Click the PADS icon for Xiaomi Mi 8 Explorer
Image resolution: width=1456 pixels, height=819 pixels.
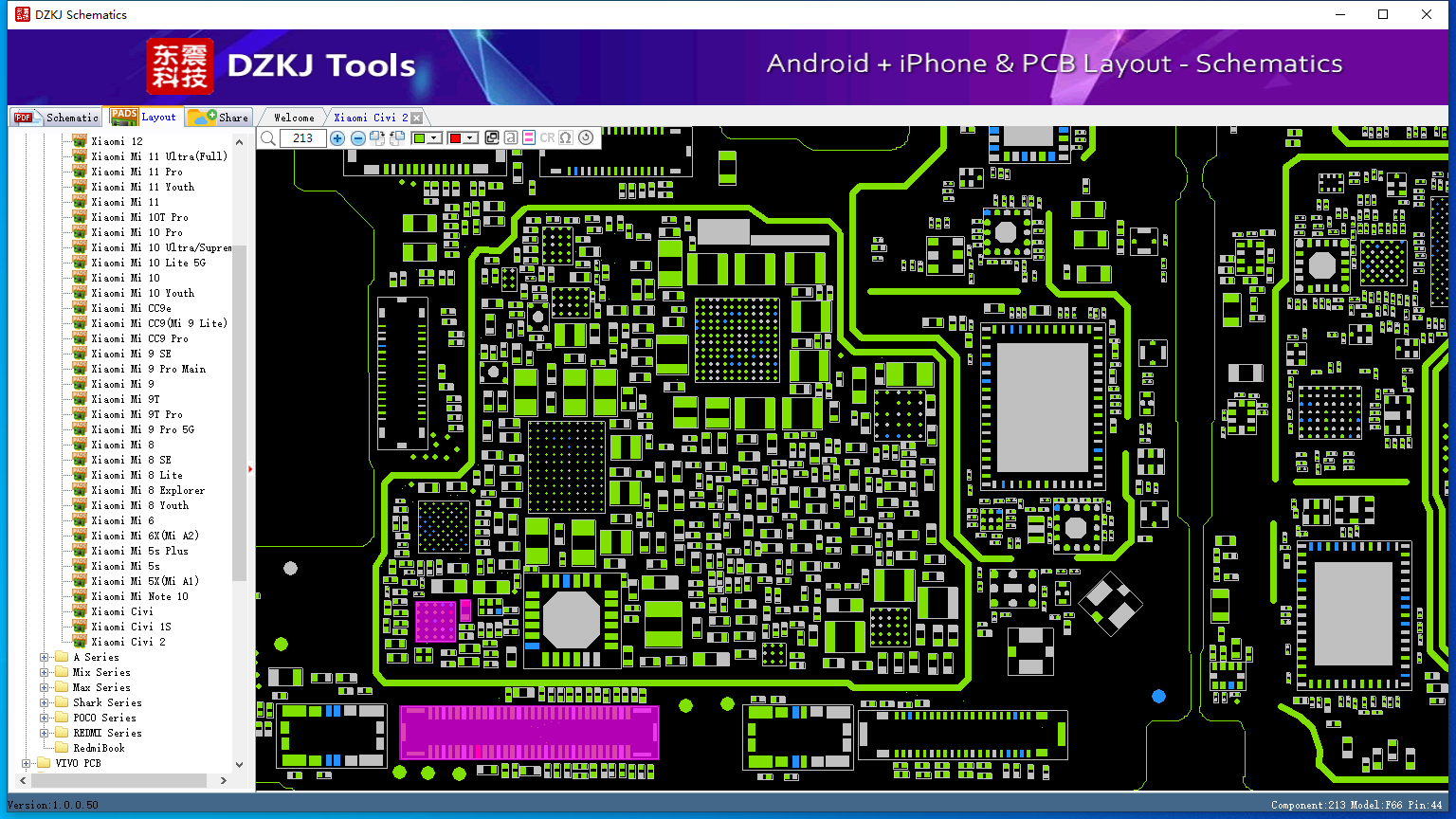click(80, 490)
